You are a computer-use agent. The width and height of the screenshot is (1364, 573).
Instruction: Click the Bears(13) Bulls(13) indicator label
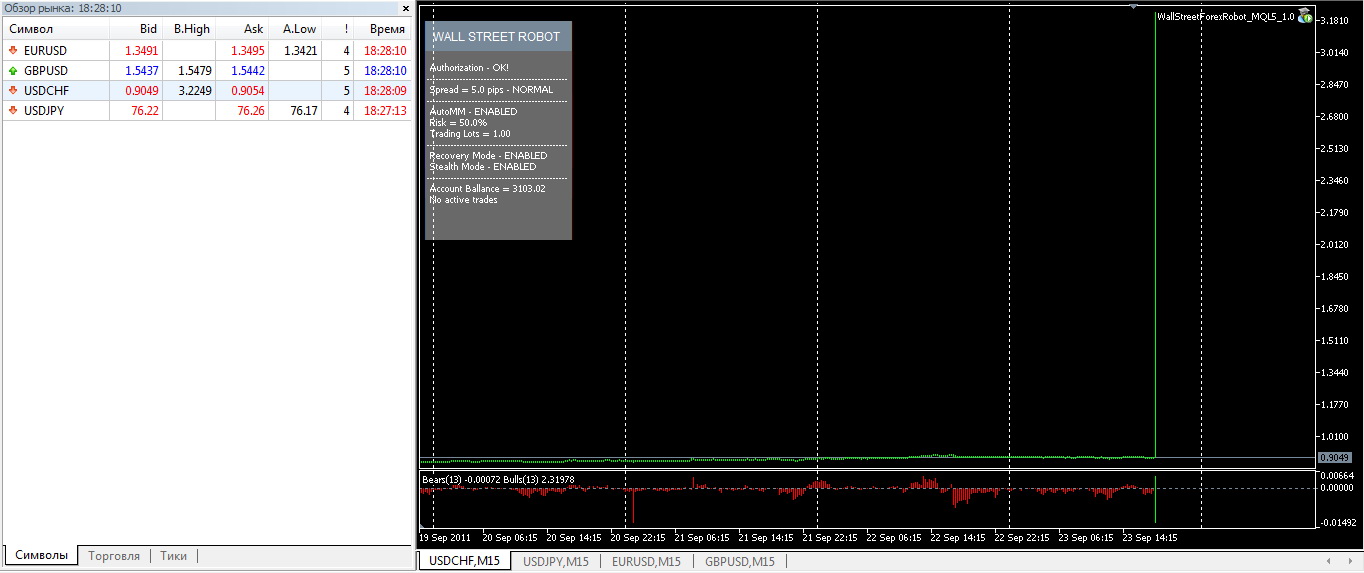coord(498,480)
